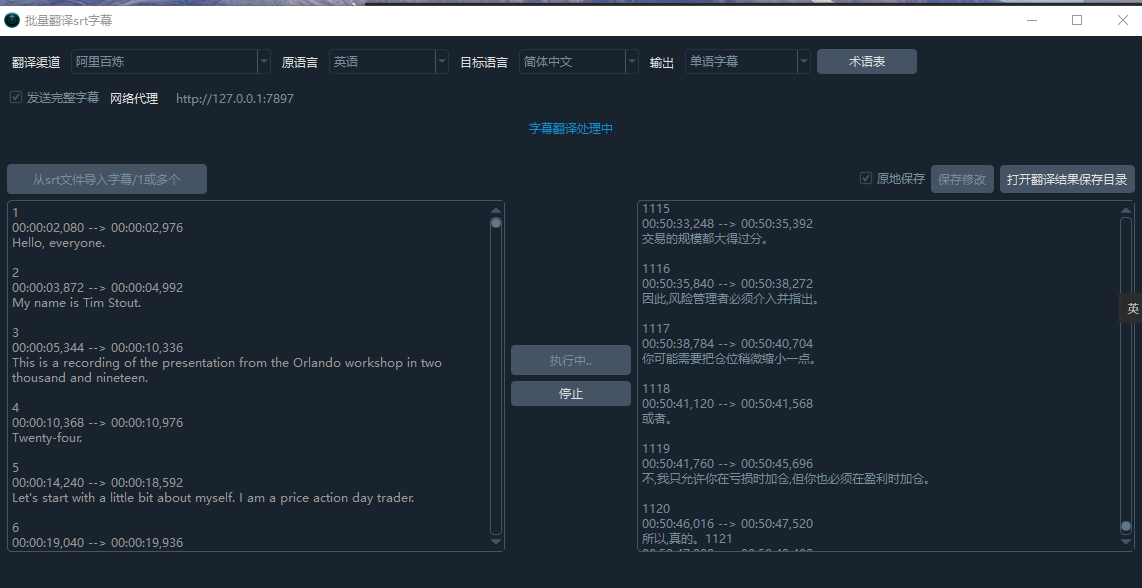Click the 网络代理 address field
1142x588 pixels.
point(235,99)
